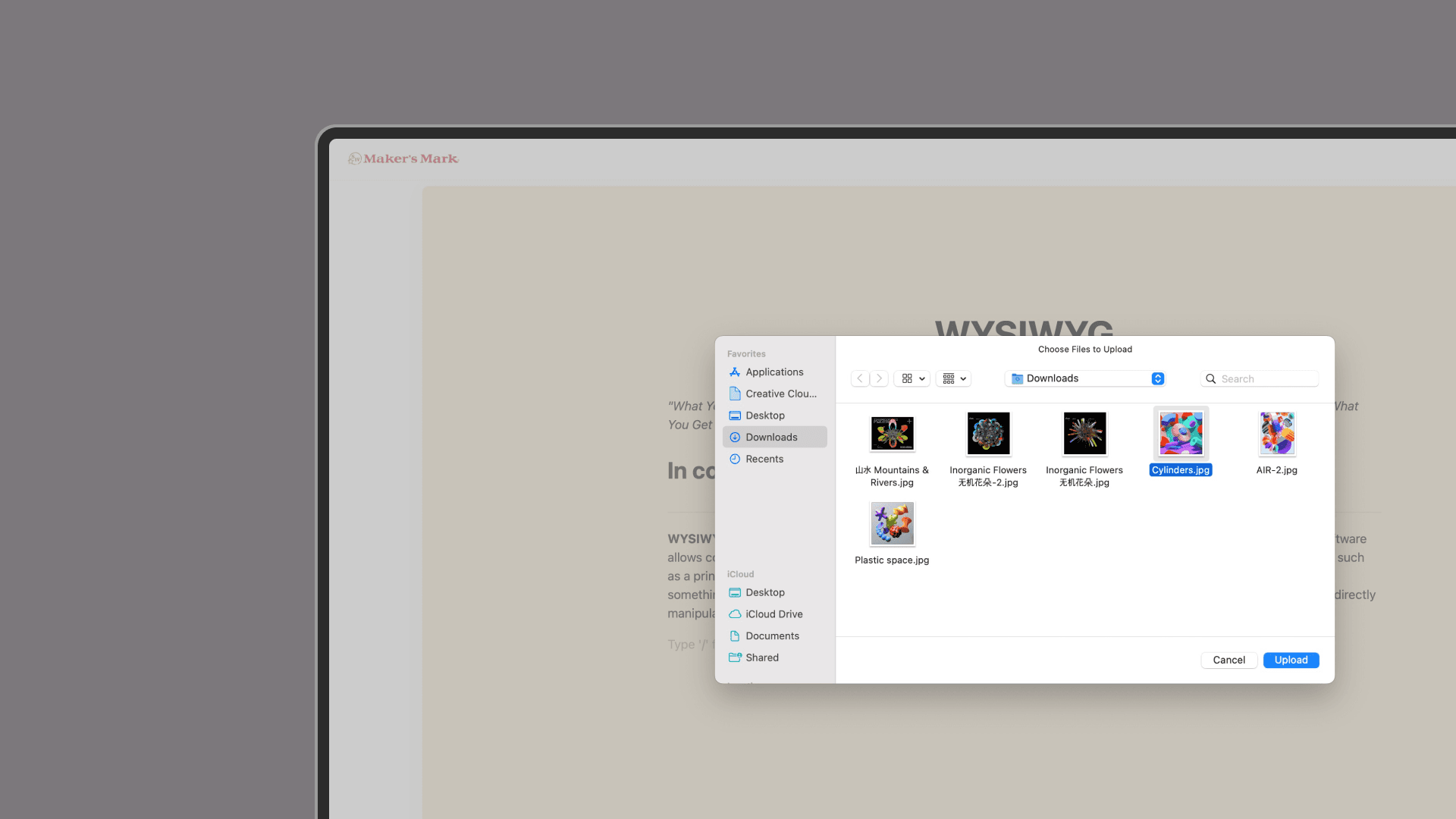Screen dimensions: 1456x819
Task: Select Applications in Favorites sidebar
Action: pyautogui.click(x=773, y=372)
